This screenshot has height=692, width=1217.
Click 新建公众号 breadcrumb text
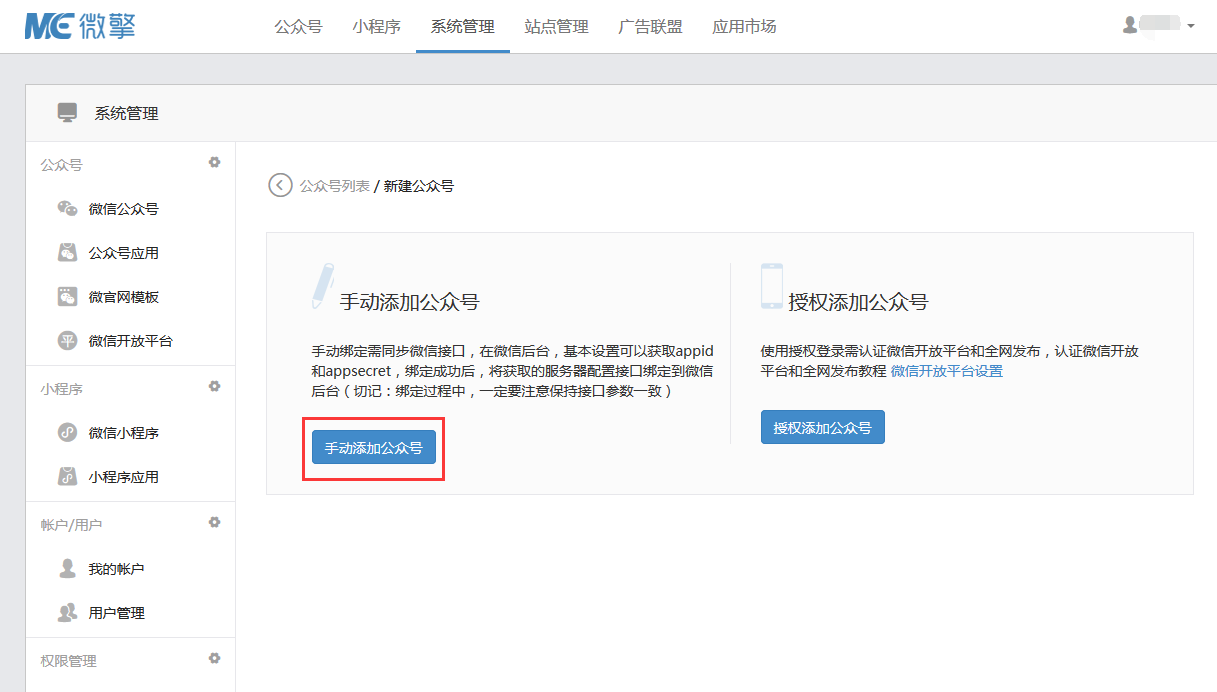click(419, 186)
